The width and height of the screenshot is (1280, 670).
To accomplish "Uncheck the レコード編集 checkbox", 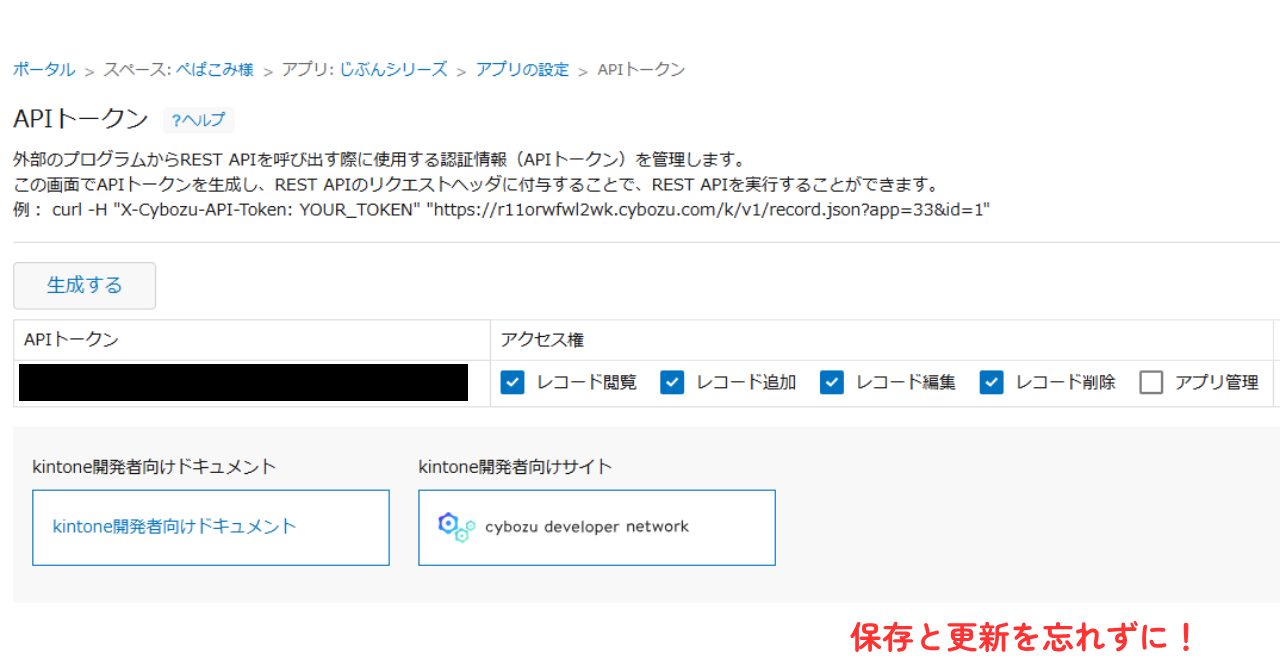I will (x=832, y=382).
